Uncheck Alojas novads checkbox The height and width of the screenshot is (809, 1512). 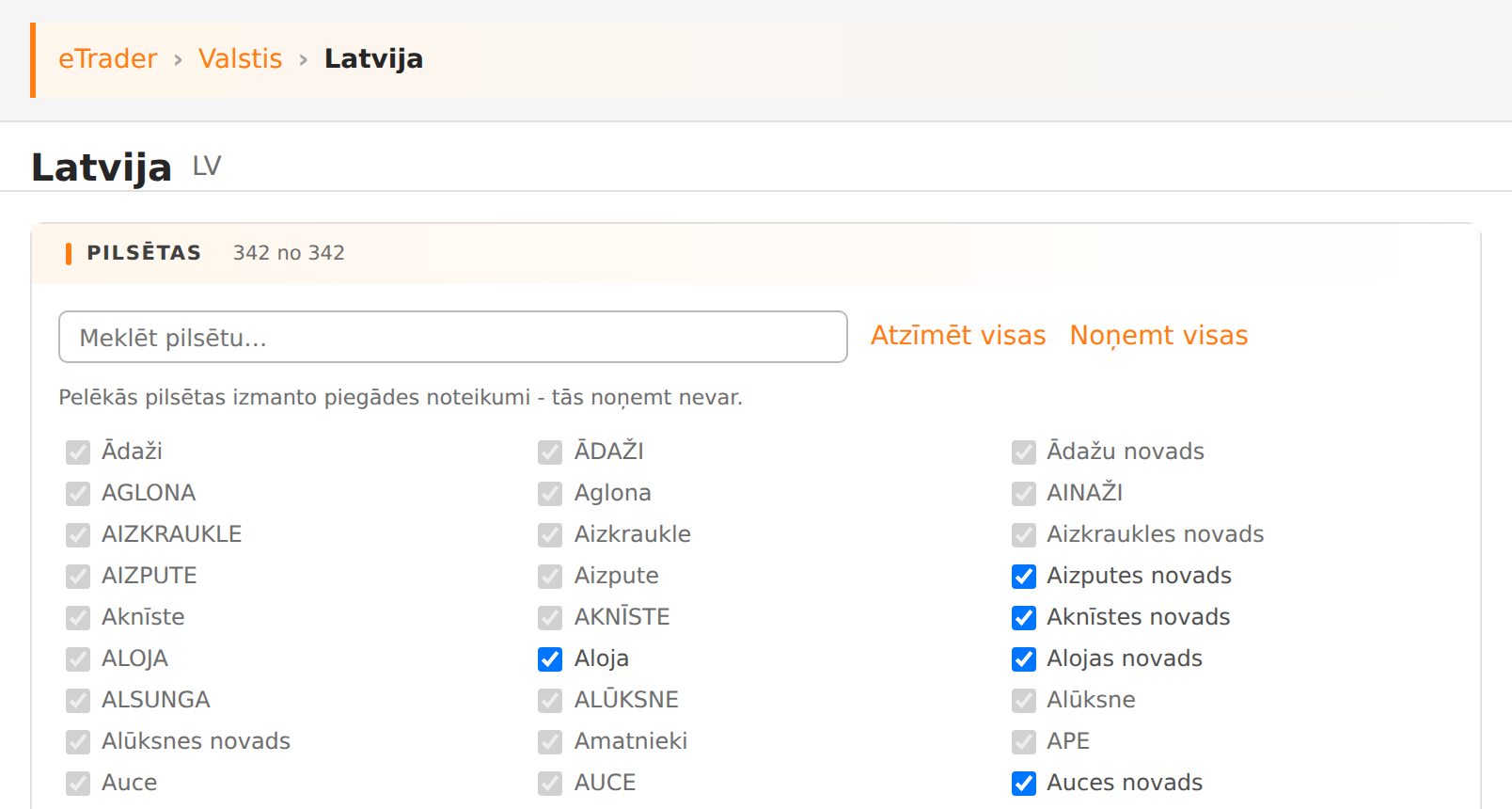[x=1024, y=659]
